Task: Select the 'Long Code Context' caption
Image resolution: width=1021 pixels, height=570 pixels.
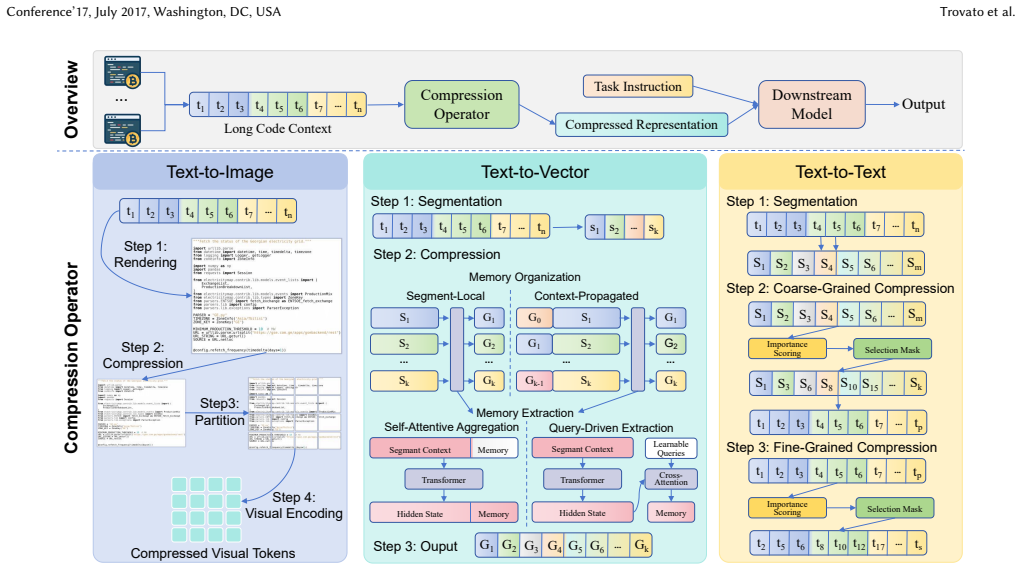Action: tap(277, 128)
